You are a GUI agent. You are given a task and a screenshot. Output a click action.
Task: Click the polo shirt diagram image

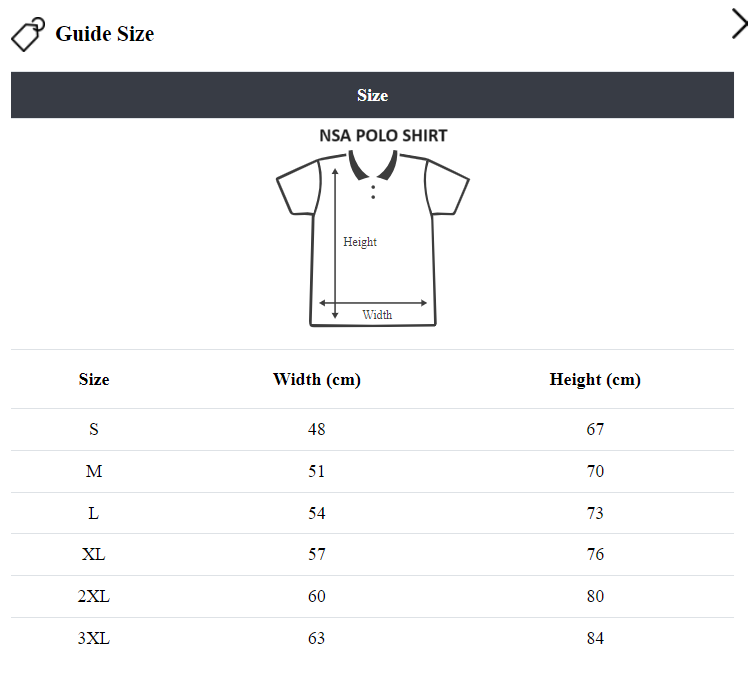click(372, 237)
